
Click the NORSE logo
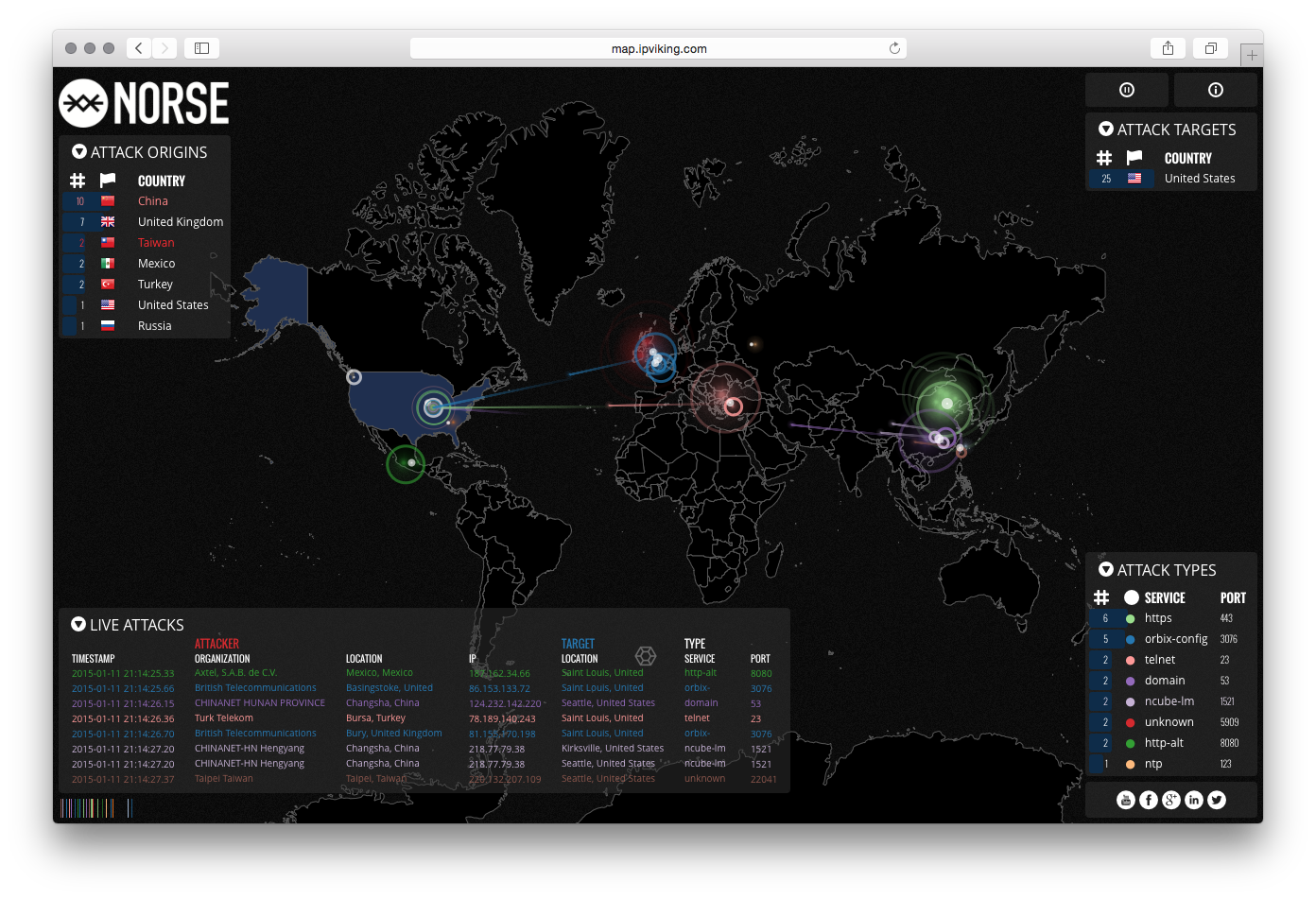143,102
